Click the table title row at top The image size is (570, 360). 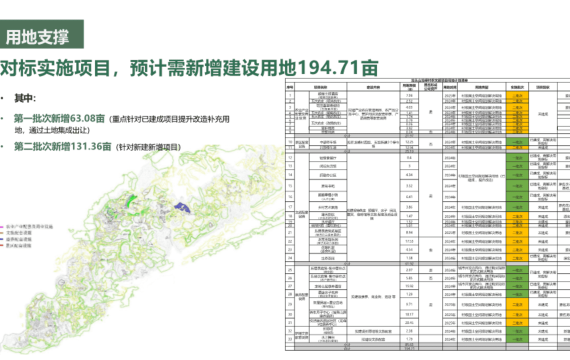tap(428, 80)
